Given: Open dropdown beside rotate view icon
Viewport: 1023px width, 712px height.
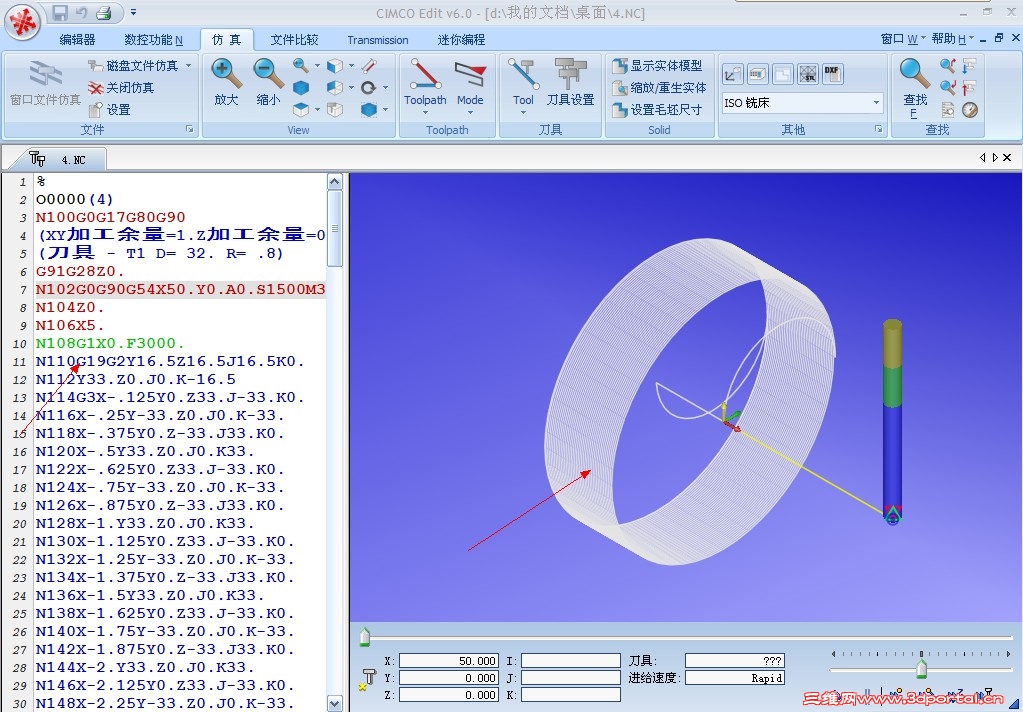Looking at the screenshot, I should [x=386, y=87].
